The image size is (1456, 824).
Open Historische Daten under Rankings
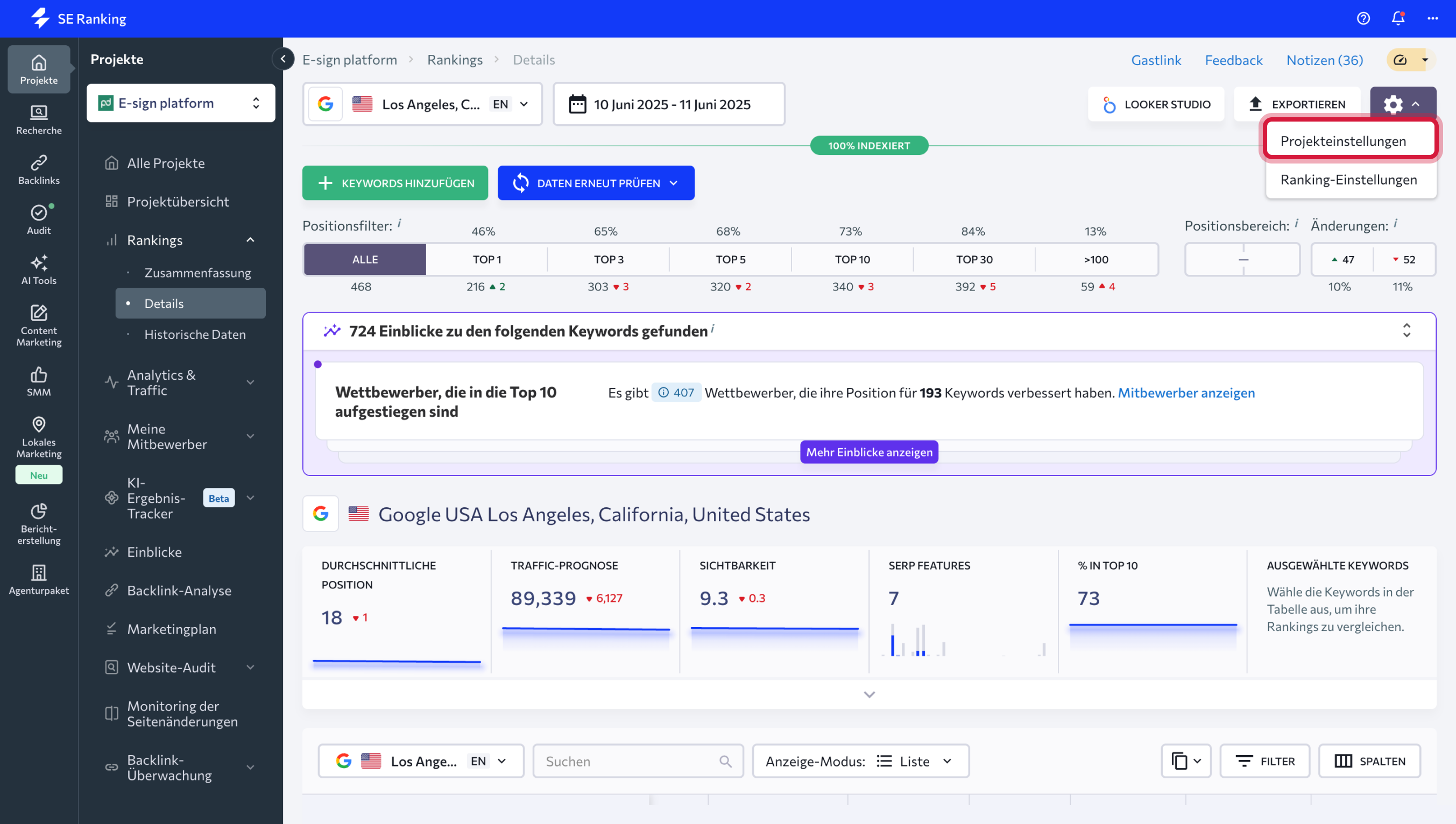tap(195, 335)
